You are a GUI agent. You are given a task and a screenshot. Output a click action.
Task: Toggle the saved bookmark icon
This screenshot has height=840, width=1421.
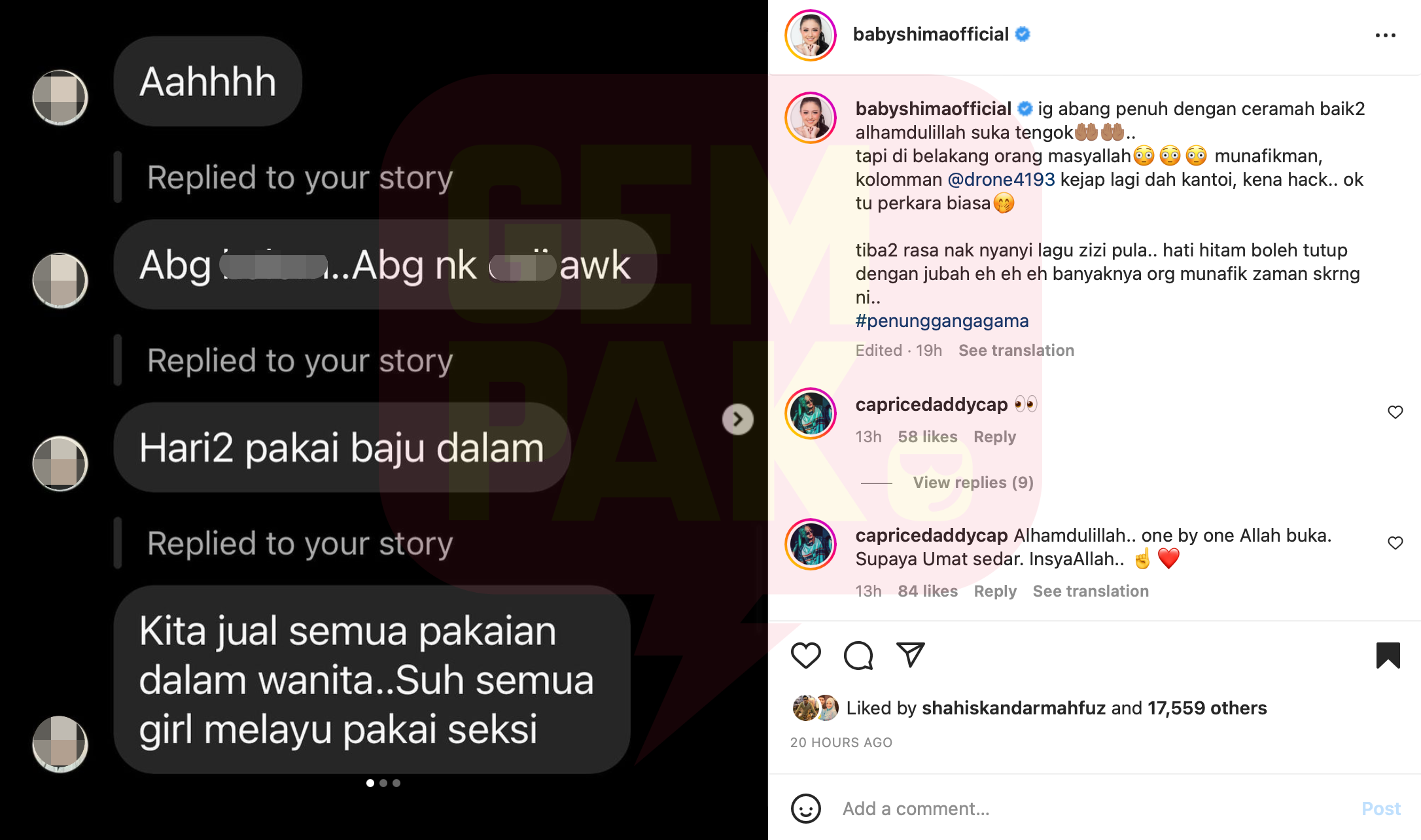click(1388, 655)
